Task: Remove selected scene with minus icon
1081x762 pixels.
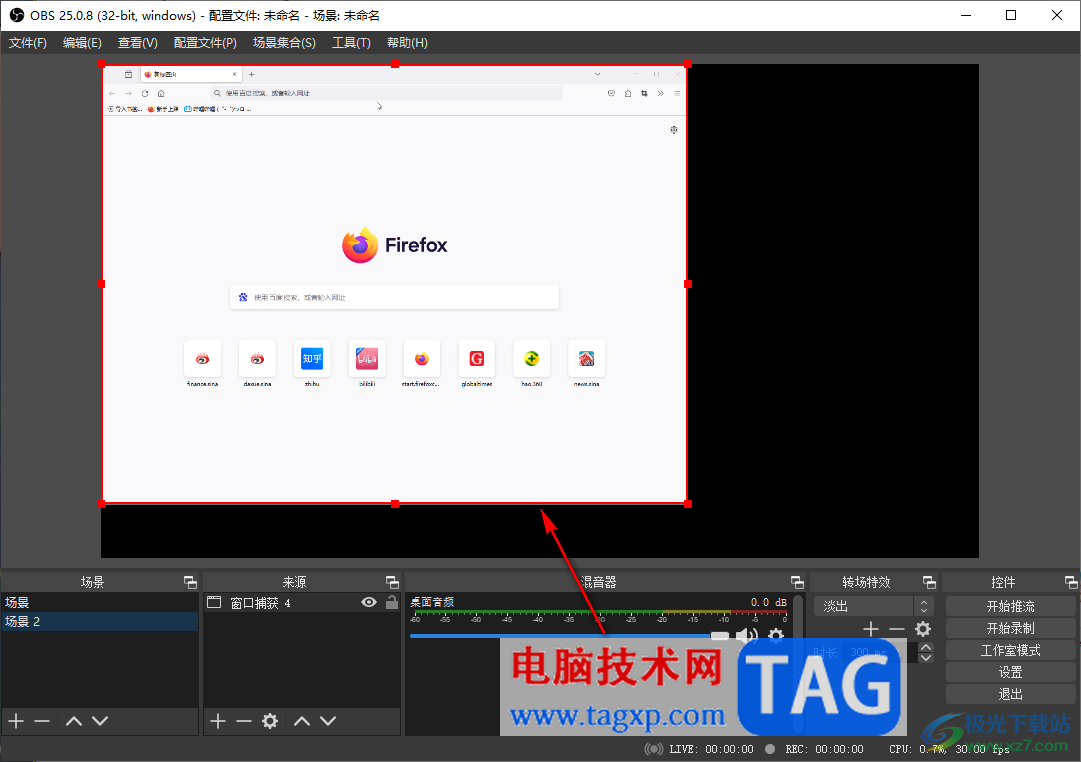Action: pyautogui.click(x=42, y=721)
